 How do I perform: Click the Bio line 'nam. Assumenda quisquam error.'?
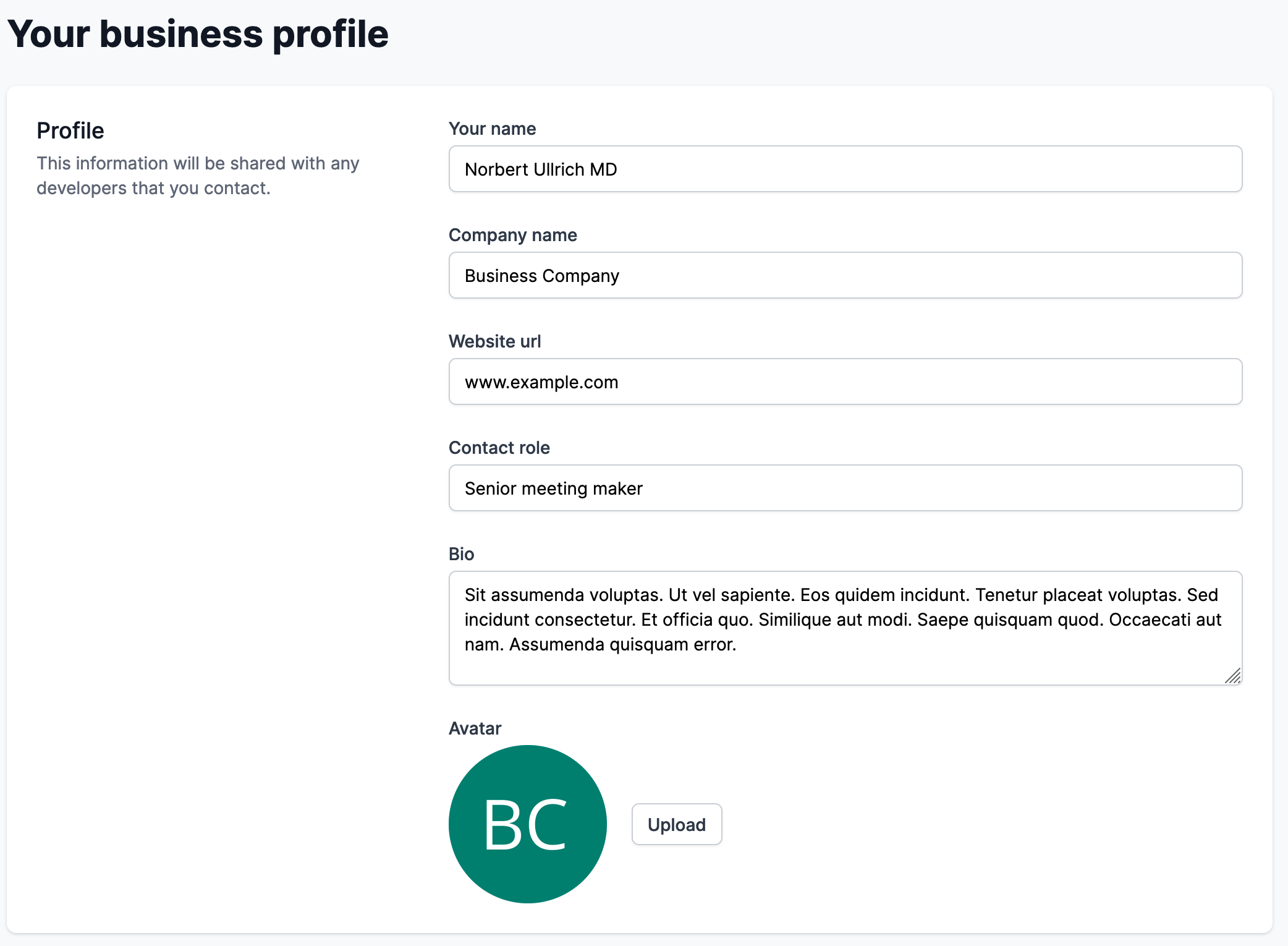coord(600,644)
